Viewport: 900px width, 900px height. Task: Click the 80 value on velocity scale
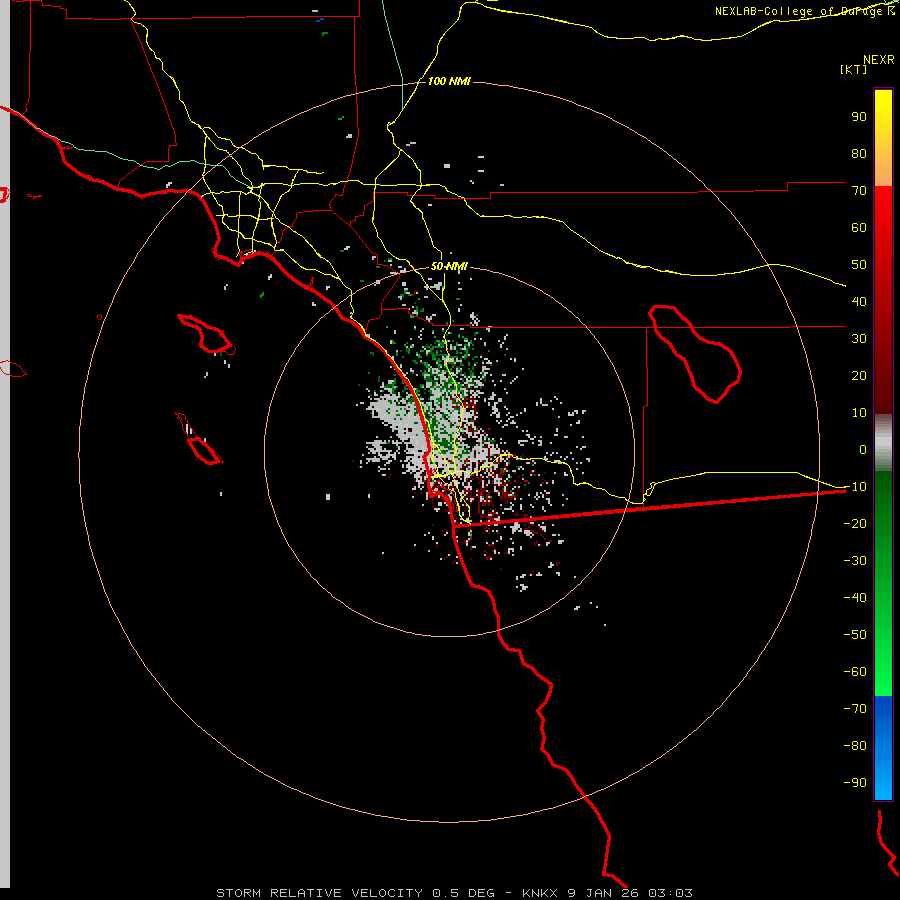859,154
